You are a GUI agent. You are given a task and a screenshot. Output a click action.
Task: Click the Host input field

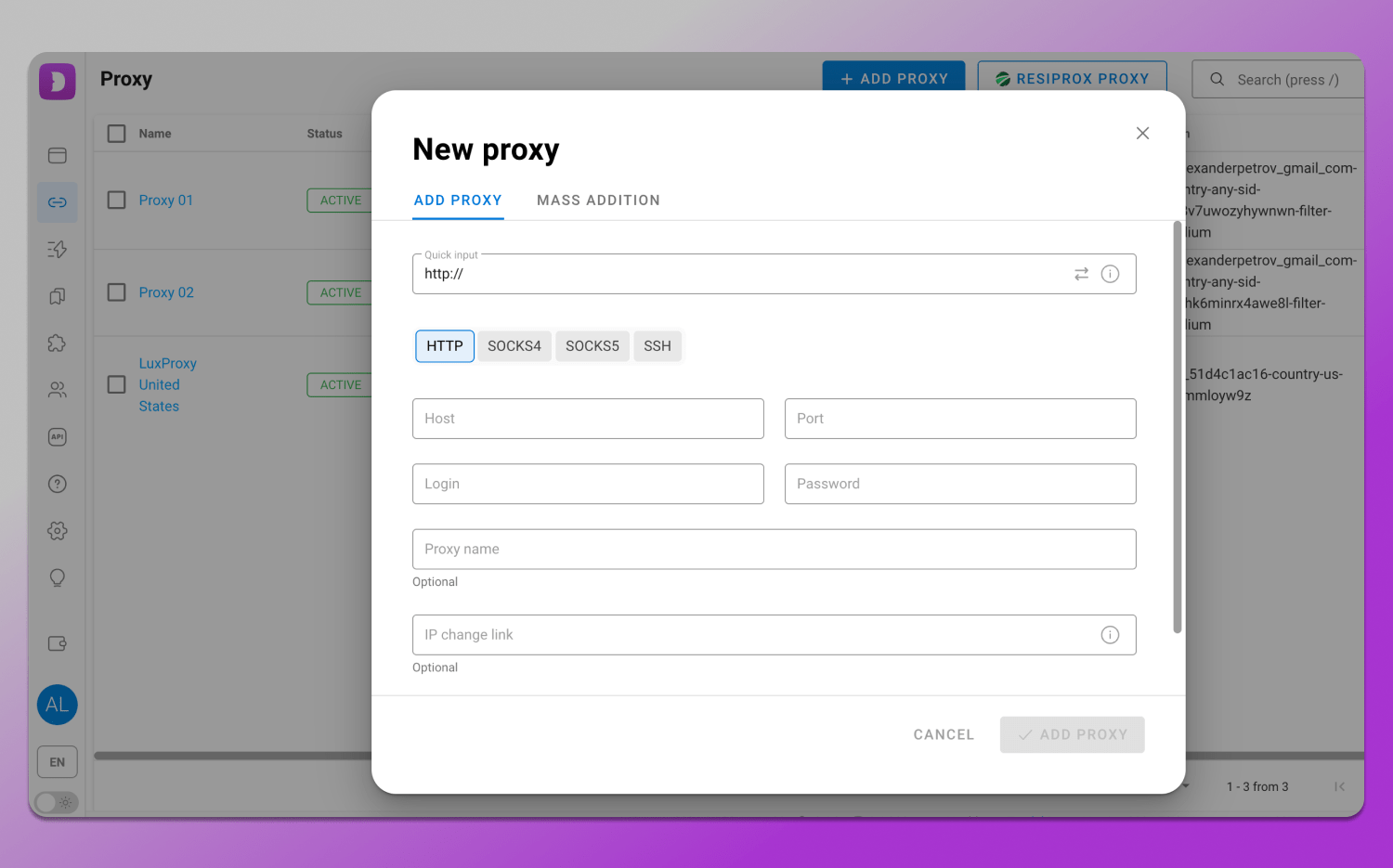[x=588, y=419]
